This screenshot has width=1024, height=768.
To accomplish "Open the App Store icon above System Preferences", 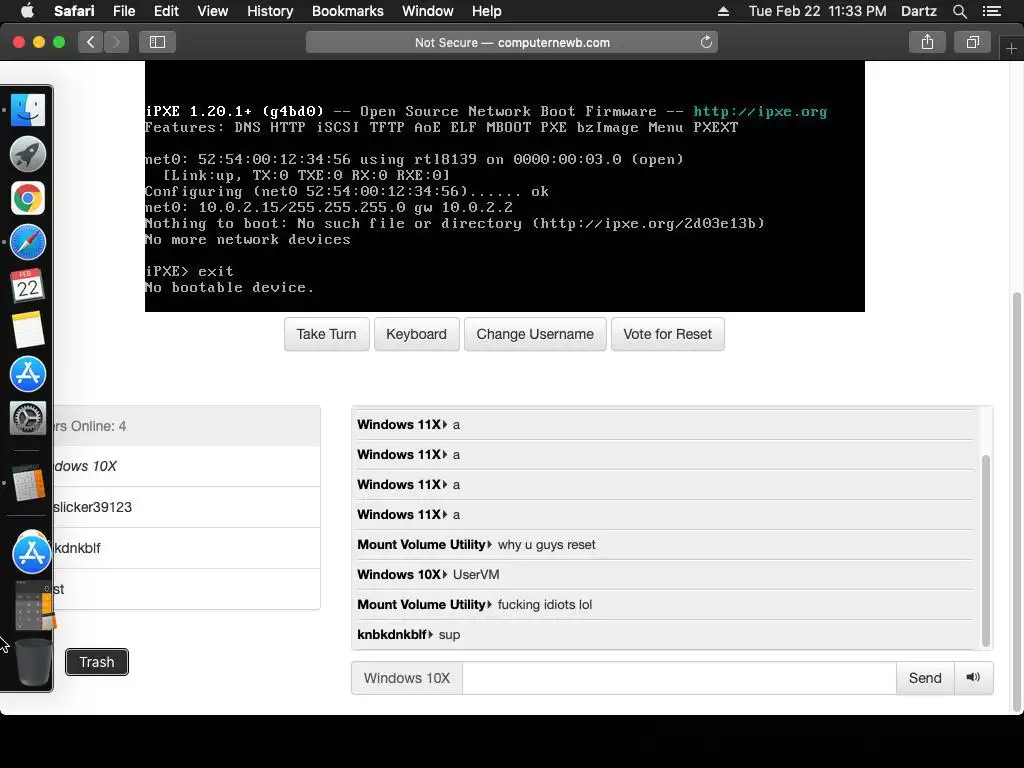I will (x=27, y=374).
